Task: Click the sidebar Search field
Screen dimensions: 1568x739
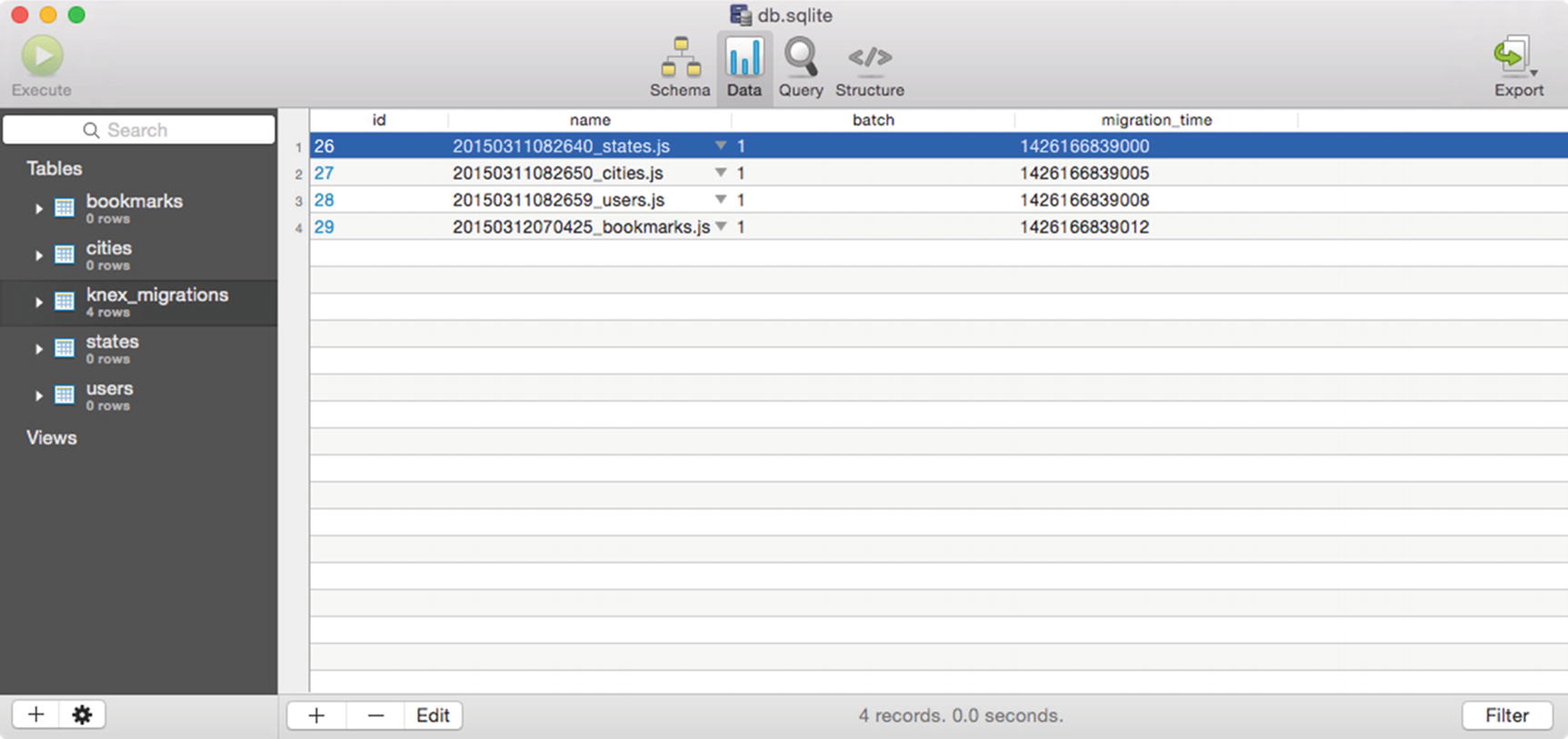Action: [139, 130]
